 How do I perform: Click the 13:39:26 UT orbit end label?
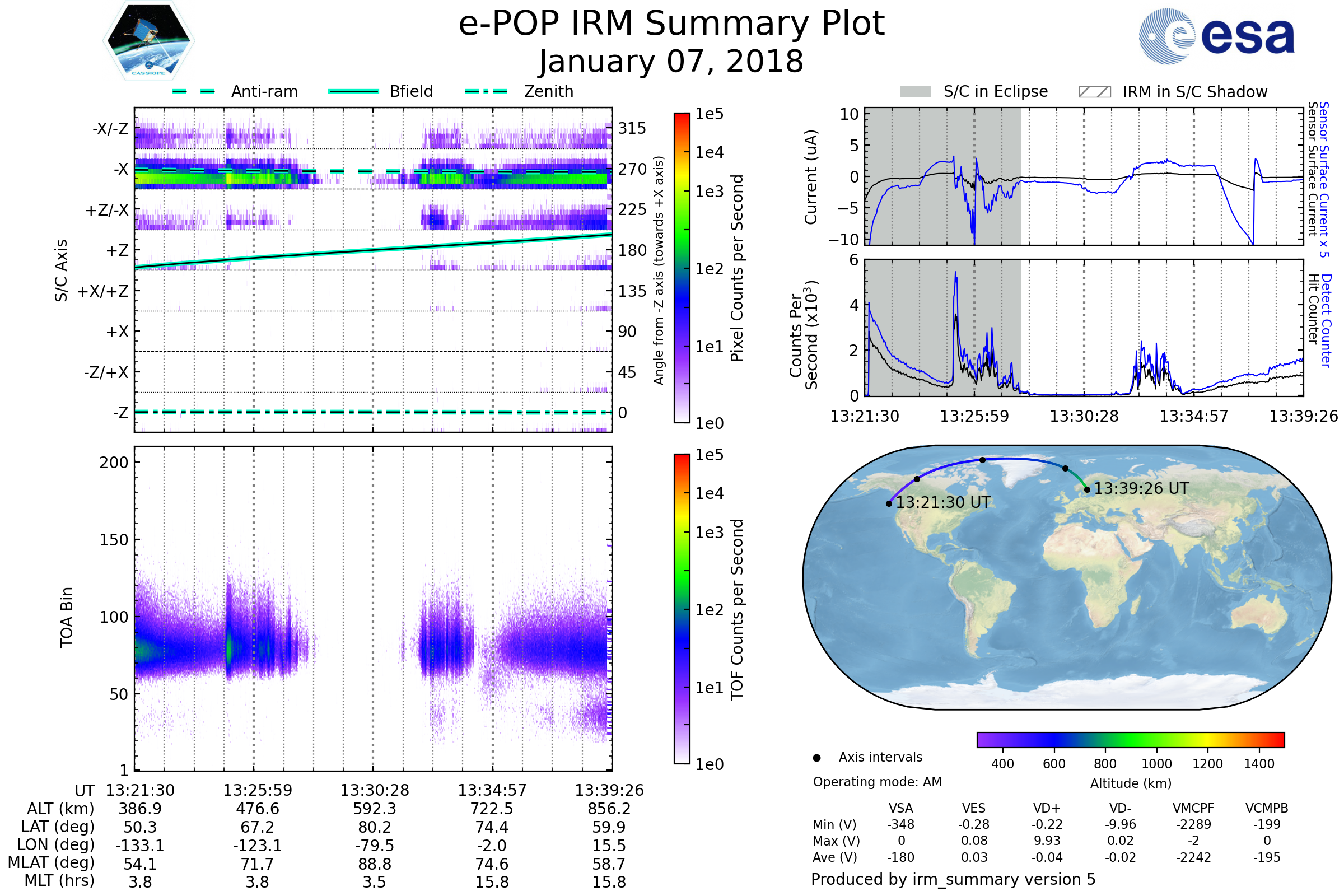click(1141, 488)
